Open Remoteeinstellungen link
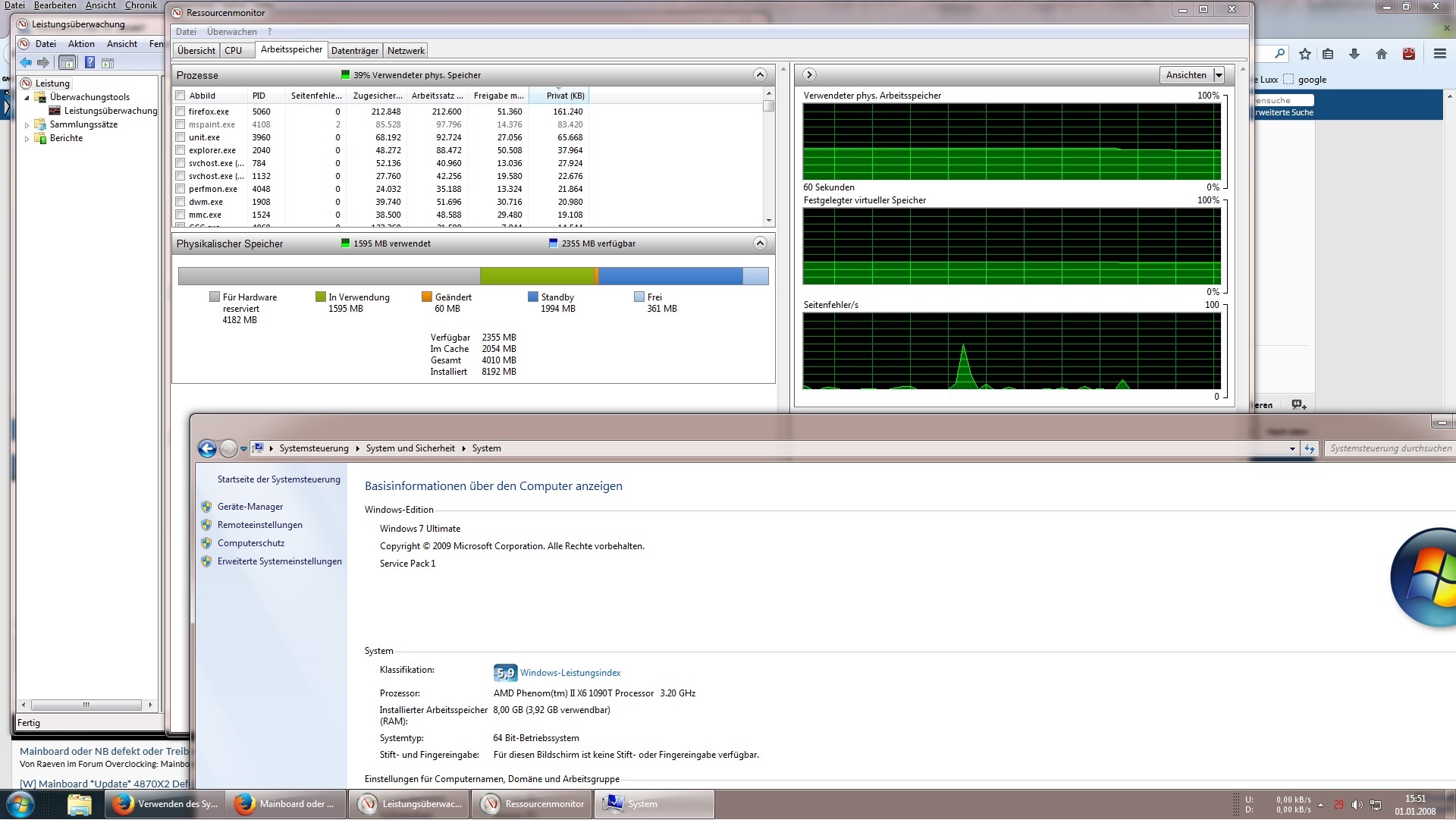1456x820 pixels. [x=260, y=525]
